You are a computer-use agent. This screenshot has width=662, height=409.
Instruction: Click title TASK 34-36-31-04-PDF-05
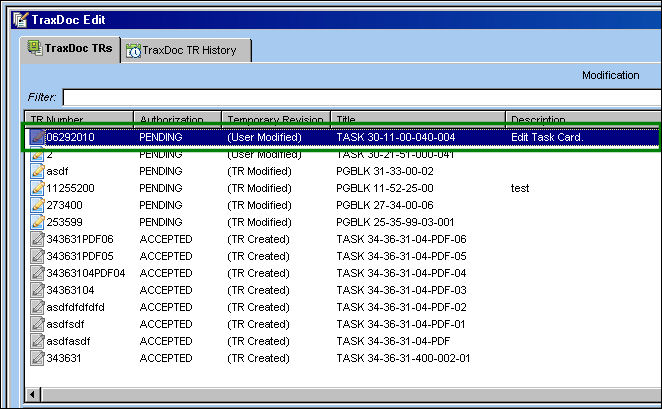point(401,256)
